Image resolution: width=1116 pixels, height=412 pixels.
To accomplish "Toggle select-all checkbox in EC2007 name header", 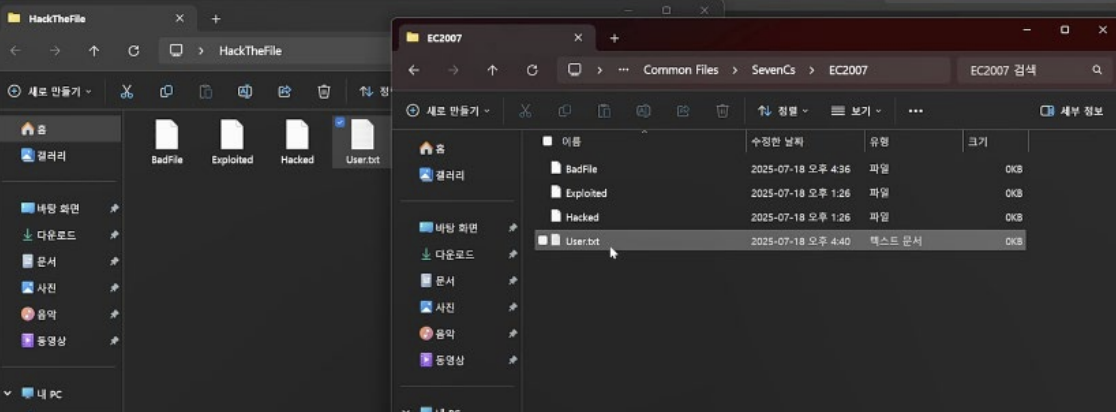I will pos(547,141).
